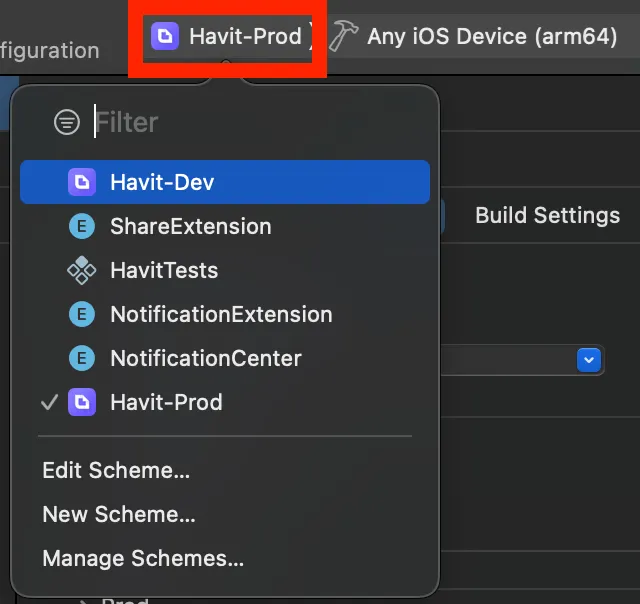Open Manage Schemes… option

(143, 559)
